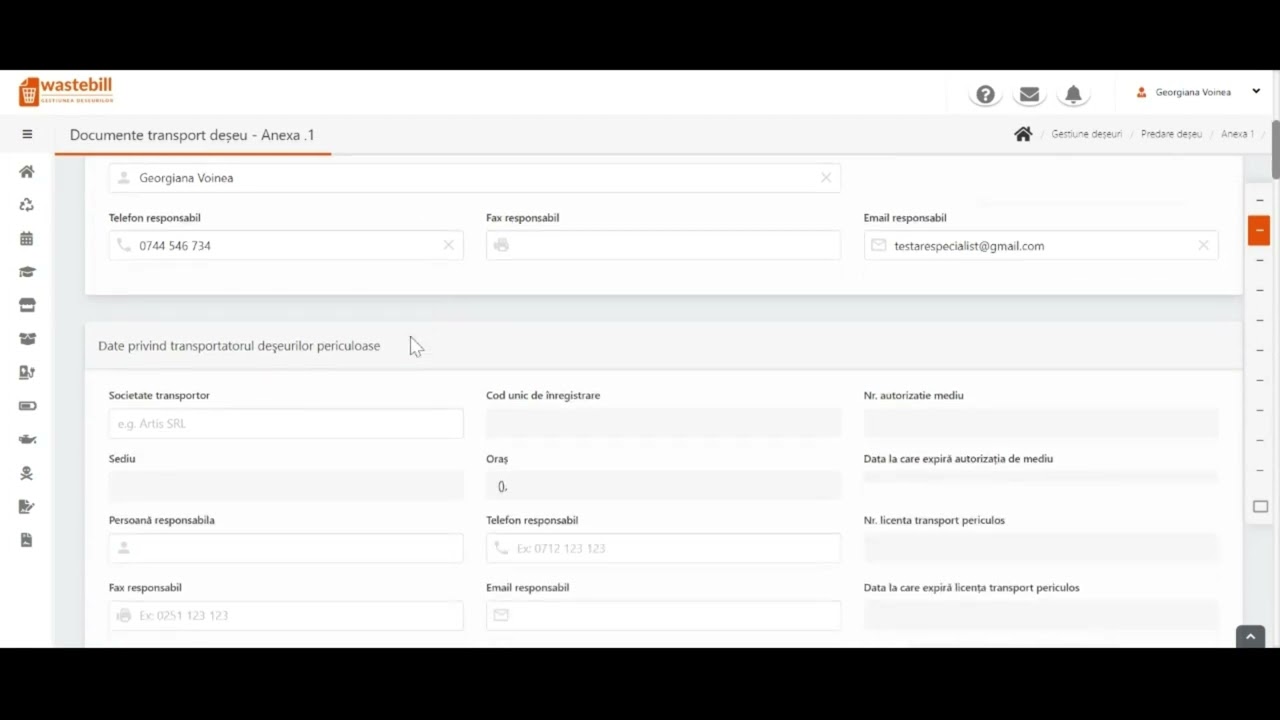This screenshot has height=720, width=1280.
Task: Open the open-box packaging icon
Action: (27, 339)
